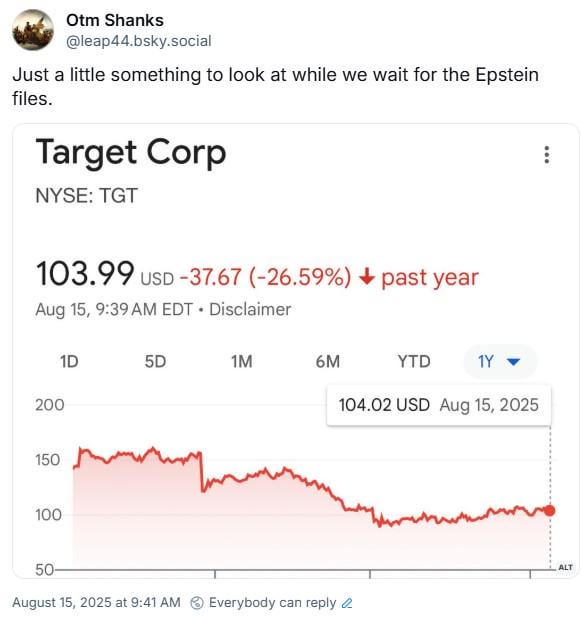Select the 5D time range tab
This screenshot has height=618, width=581.
155,361
